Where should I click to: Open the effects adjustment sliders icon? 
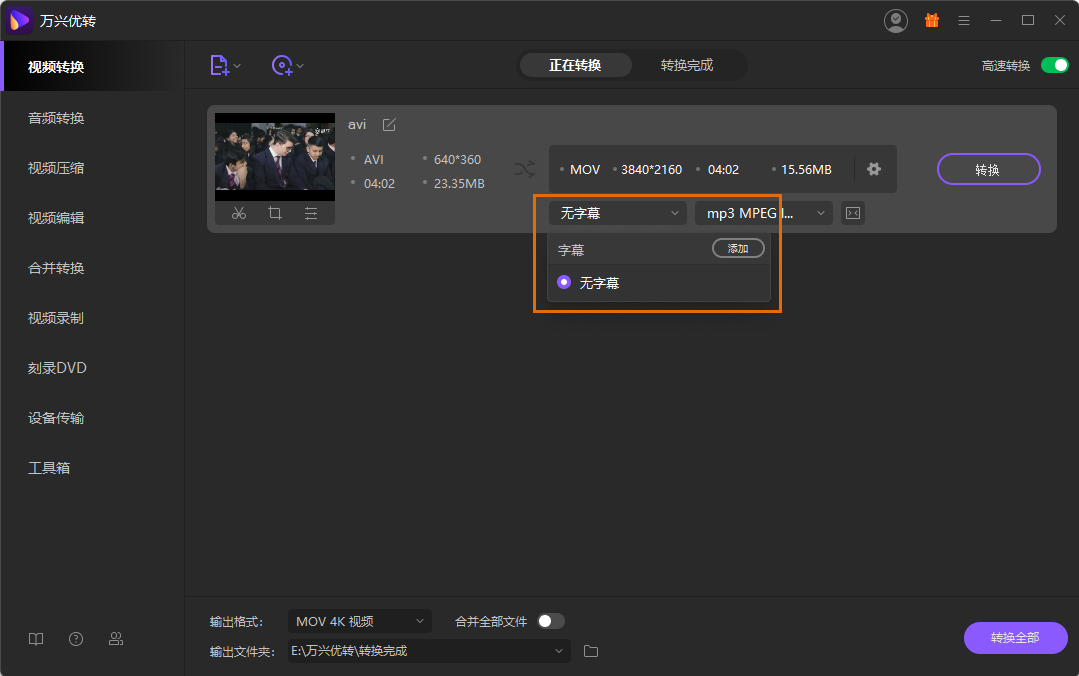click(311, 213)
